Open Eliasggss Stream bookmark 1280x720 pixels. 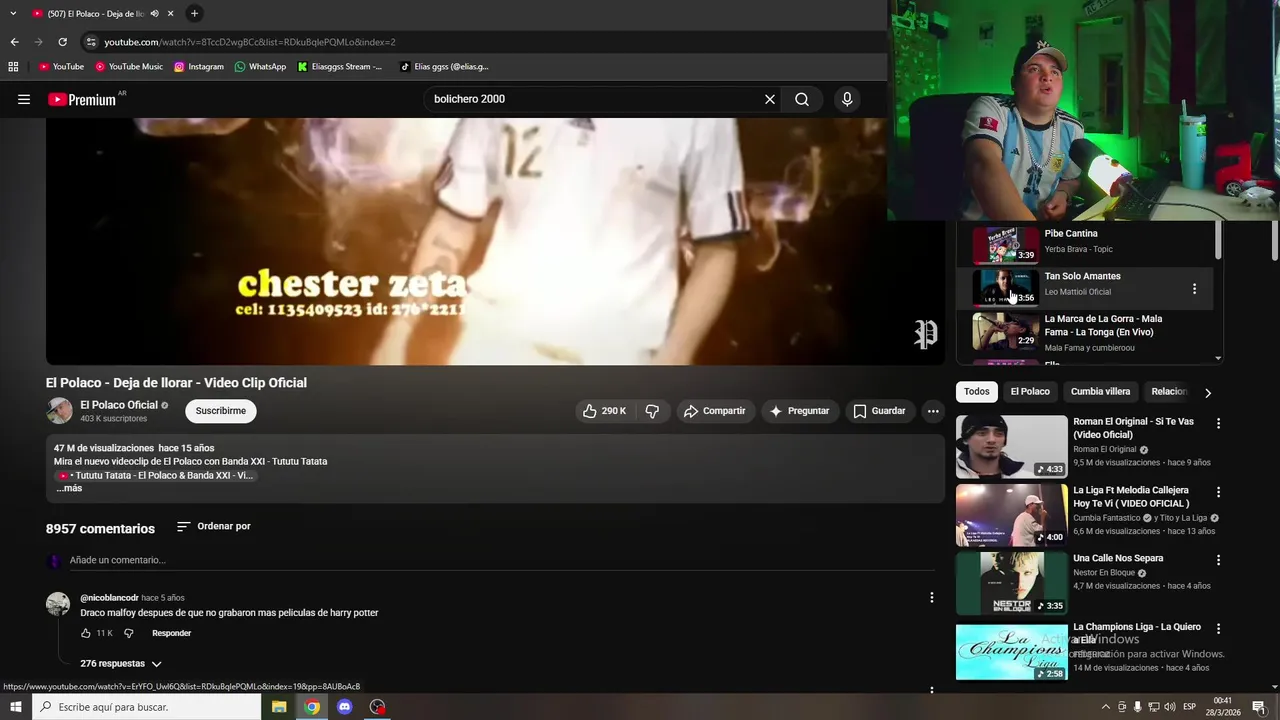[340, 67]
